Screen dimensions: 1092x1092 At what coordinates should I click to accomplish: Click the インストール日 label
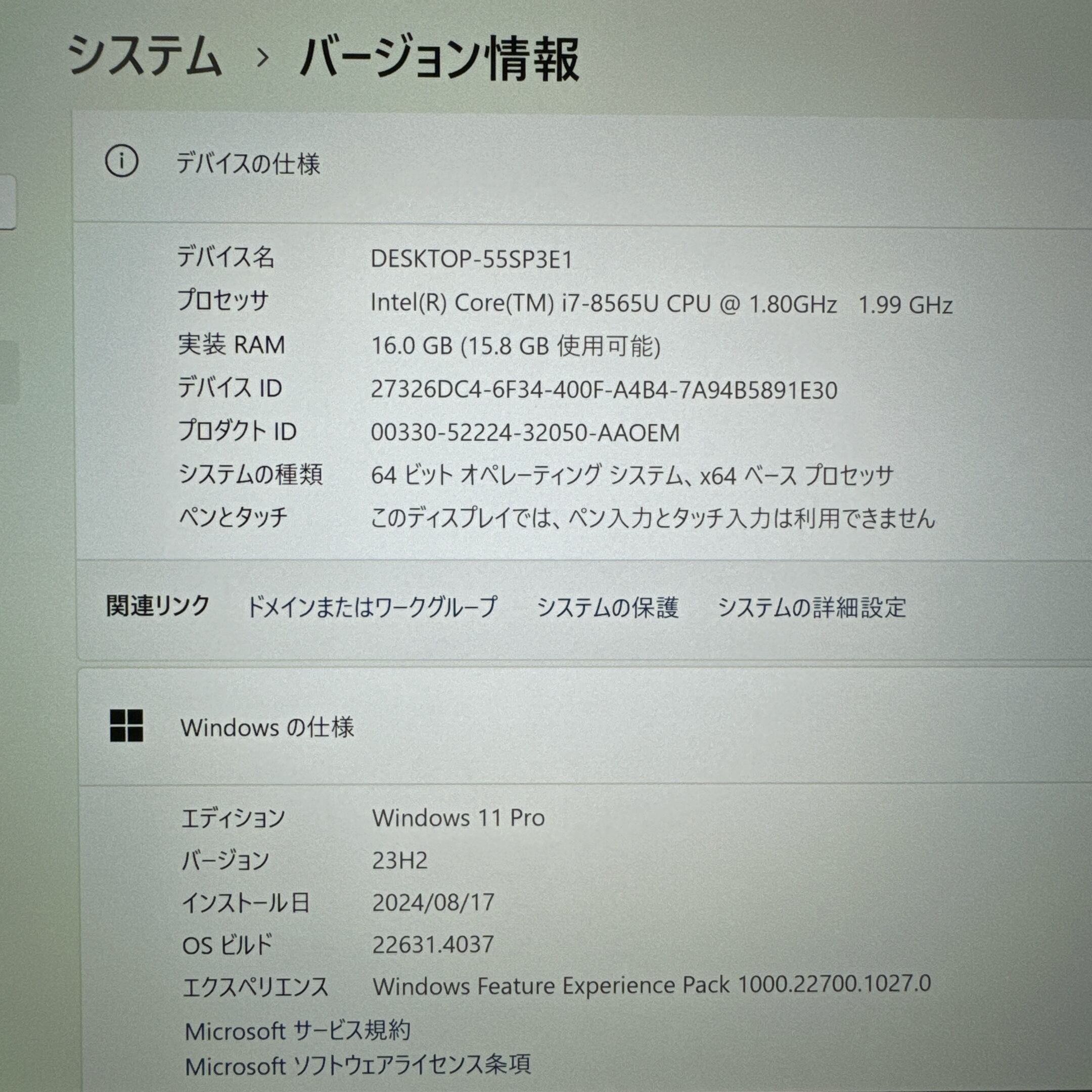click(245, 902)
